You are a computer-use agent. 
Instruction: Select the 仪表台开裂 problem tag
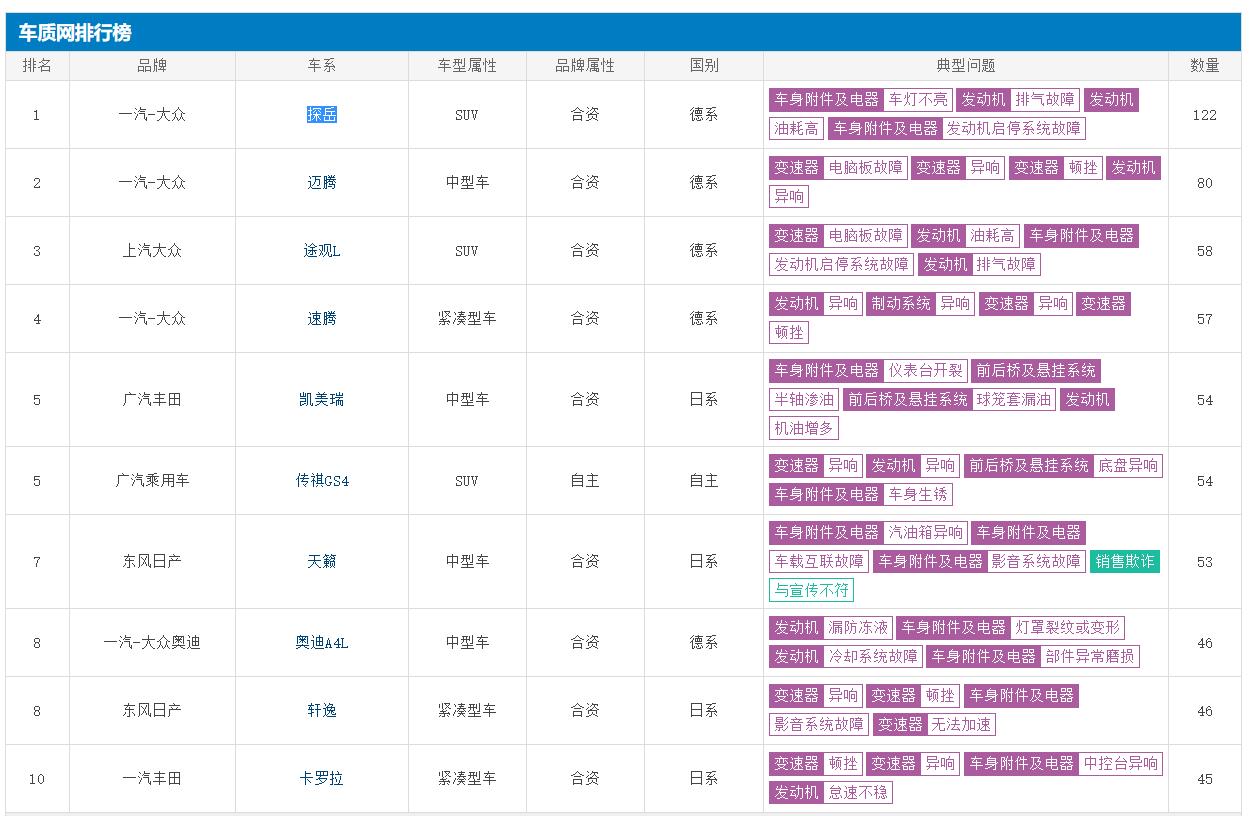tap(926, 371)
